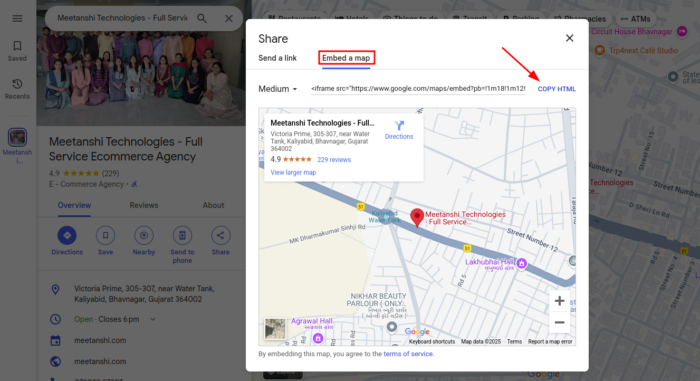Open the Reviews tab of the place panel
700x381 pixels.
click(144, 205)
